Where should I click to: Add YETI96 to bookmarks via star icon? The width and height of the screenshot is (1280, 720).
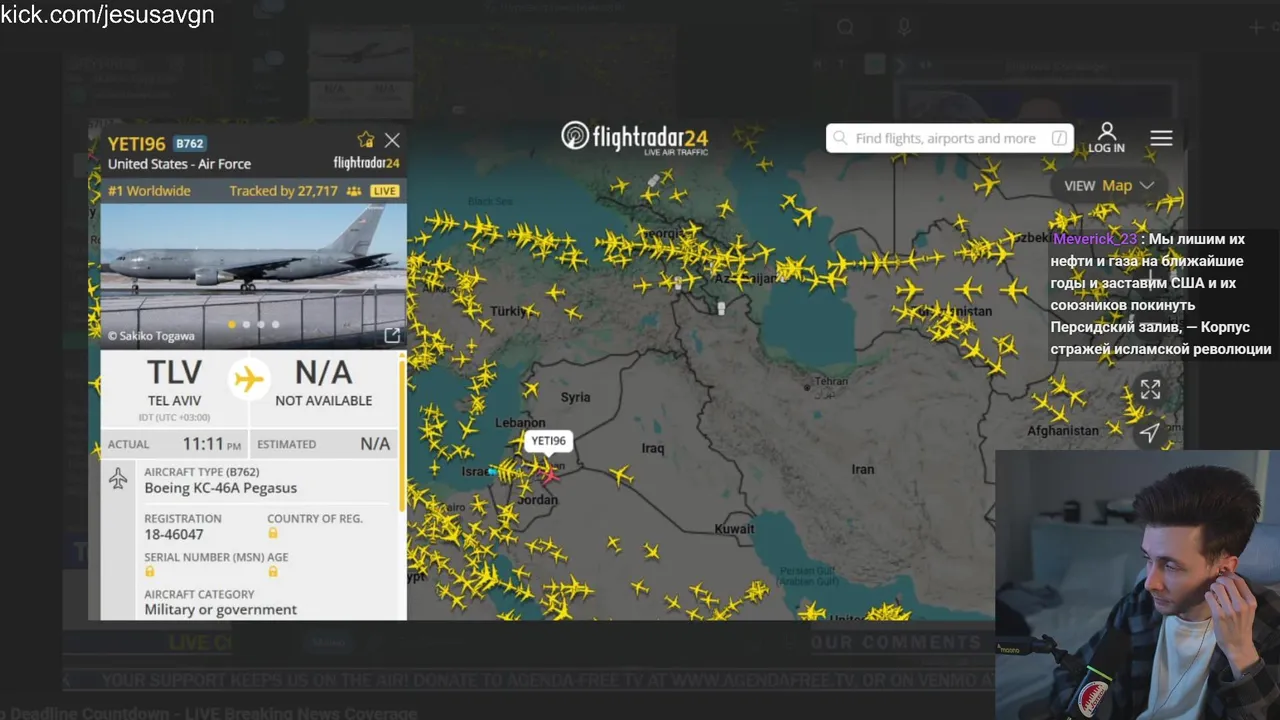[x=366, y=140]
